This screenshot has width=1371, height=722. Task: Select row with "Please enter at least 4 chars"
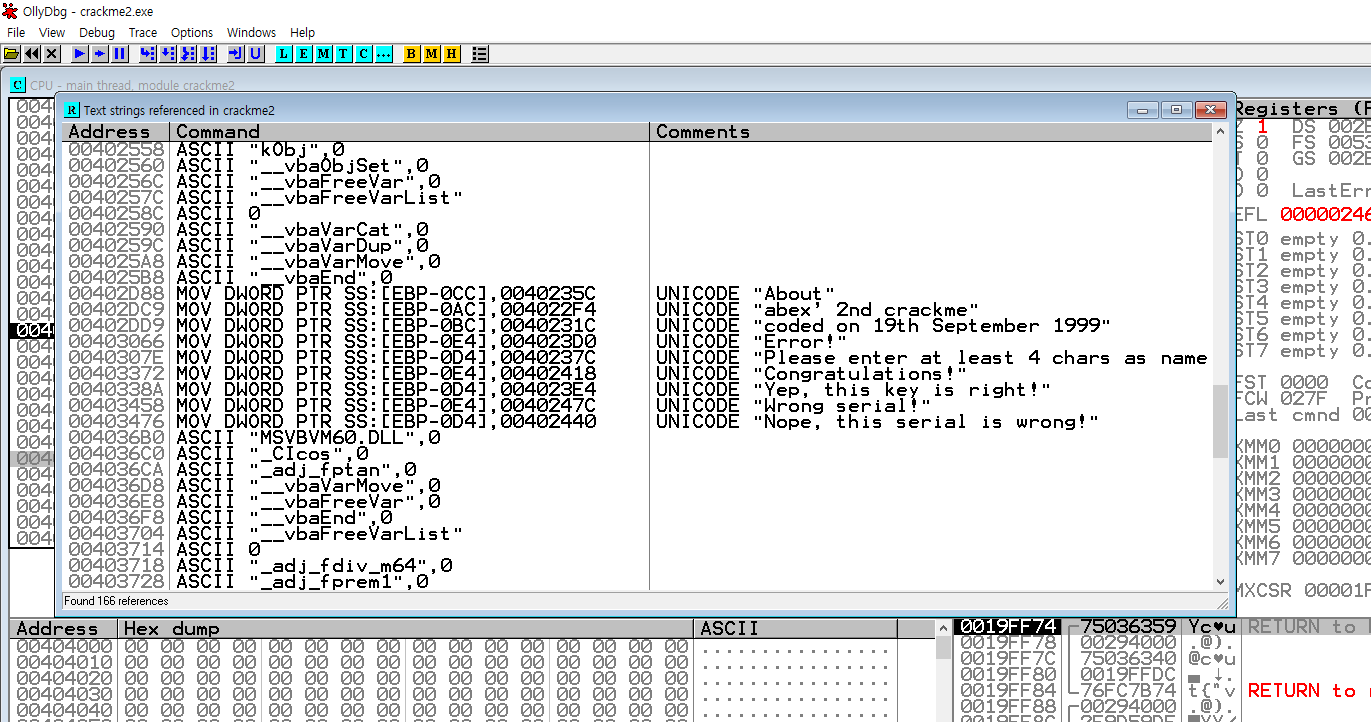[x=637, y=358]
